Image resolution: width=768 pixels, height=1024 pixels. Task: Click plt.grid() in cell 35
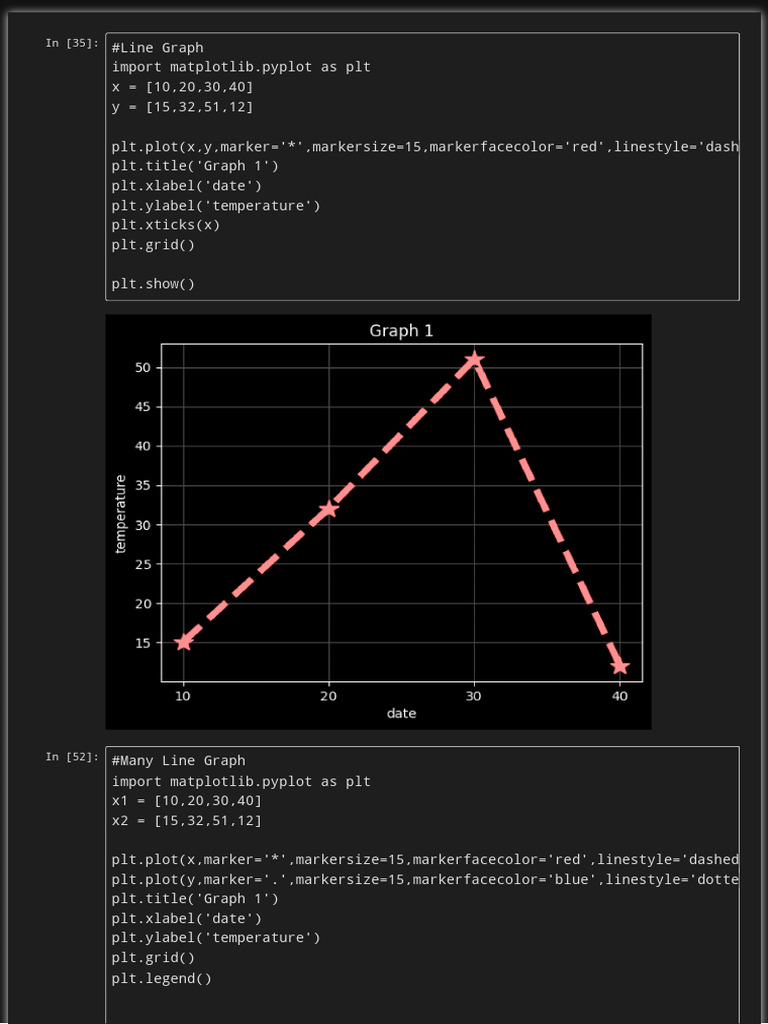[153, 245]
